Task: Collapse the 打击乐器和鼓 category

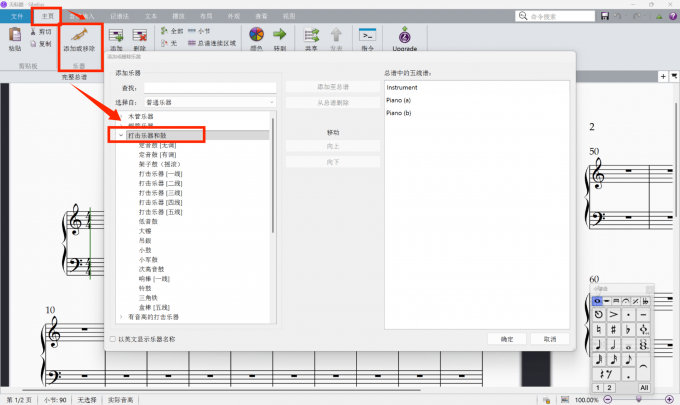Action: [x=121, y=135]
